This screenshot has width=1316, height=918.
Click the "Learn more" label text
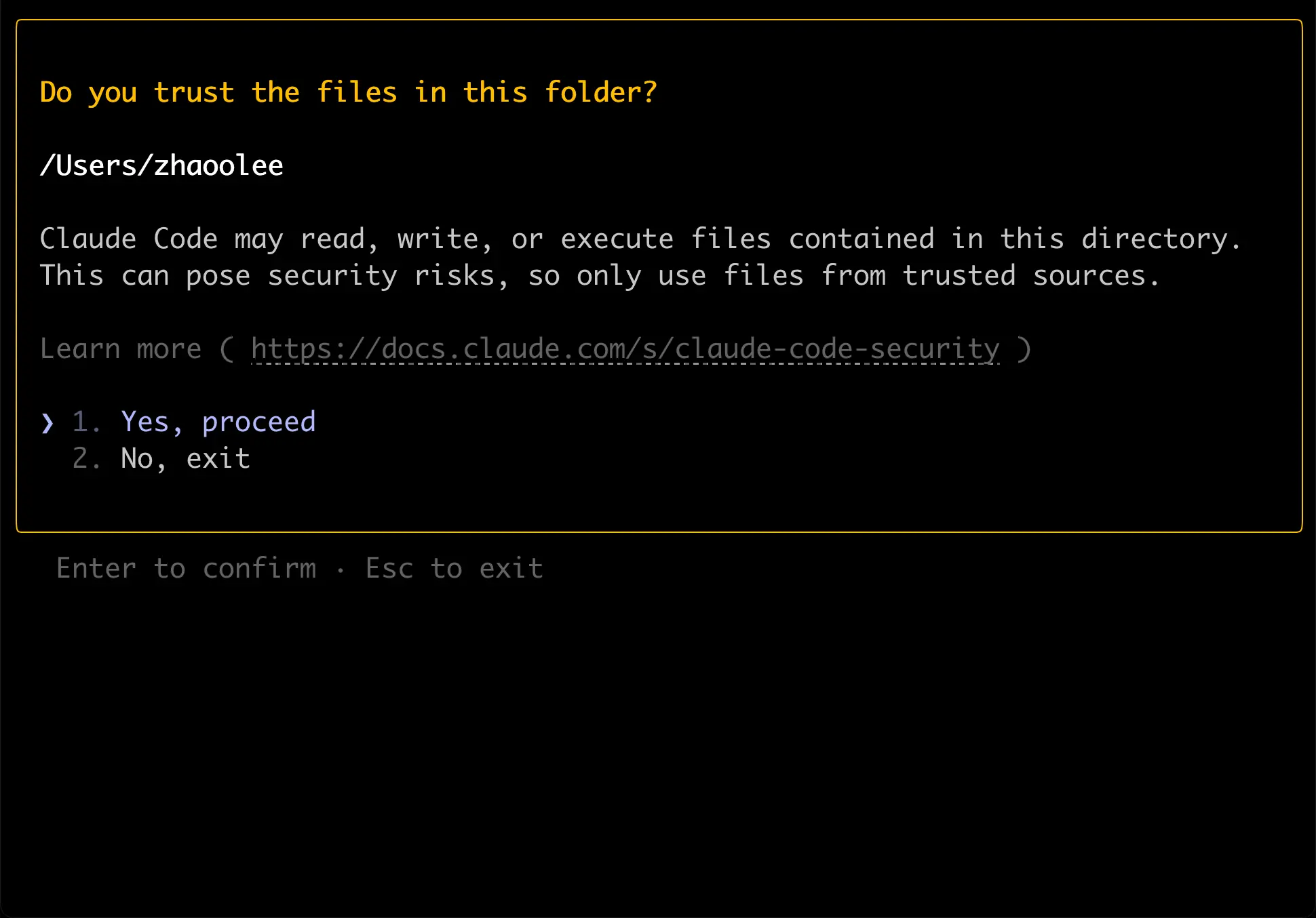tap(121, 349)
